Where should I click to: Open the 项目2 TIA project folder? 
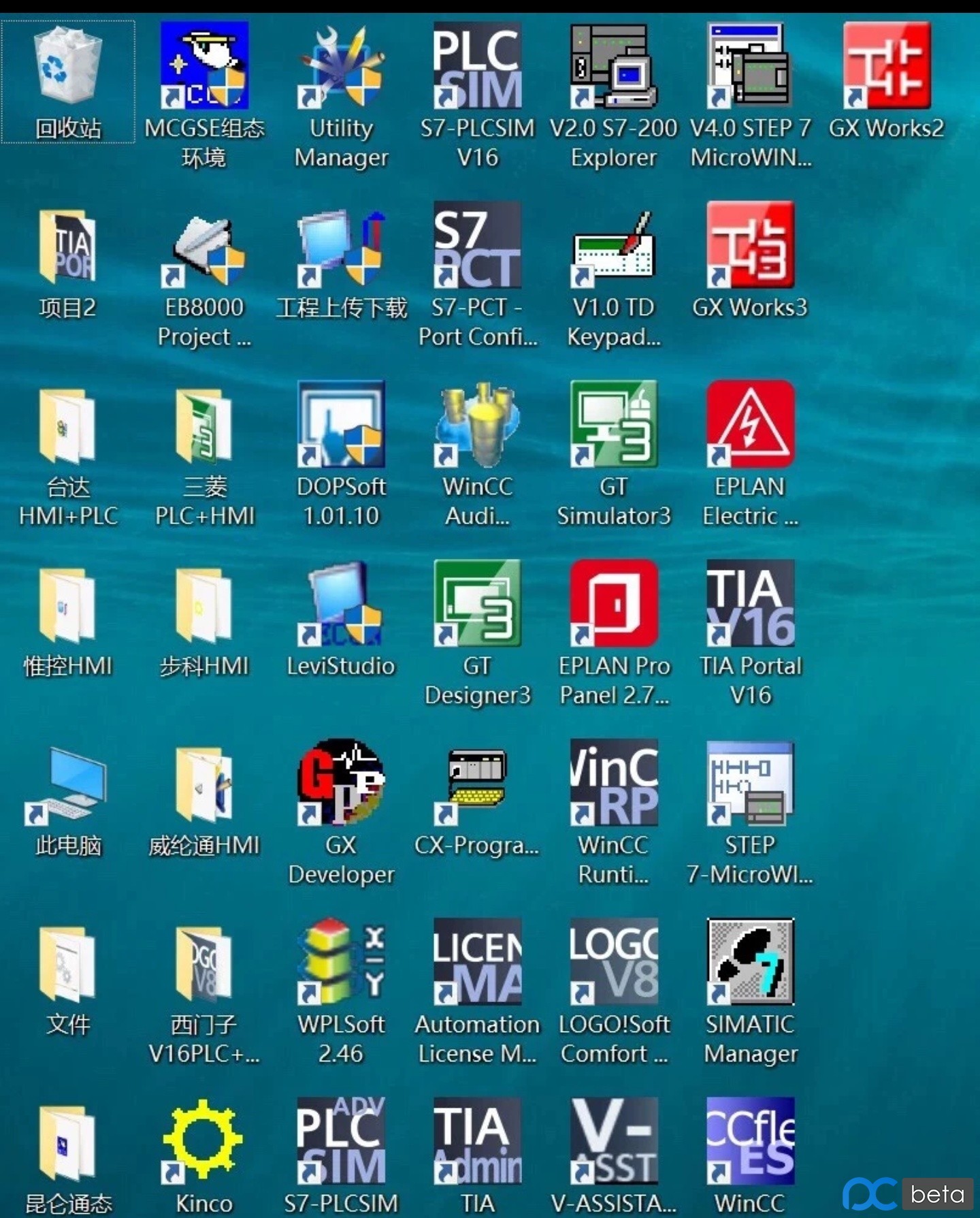click(x=67, y=246)
